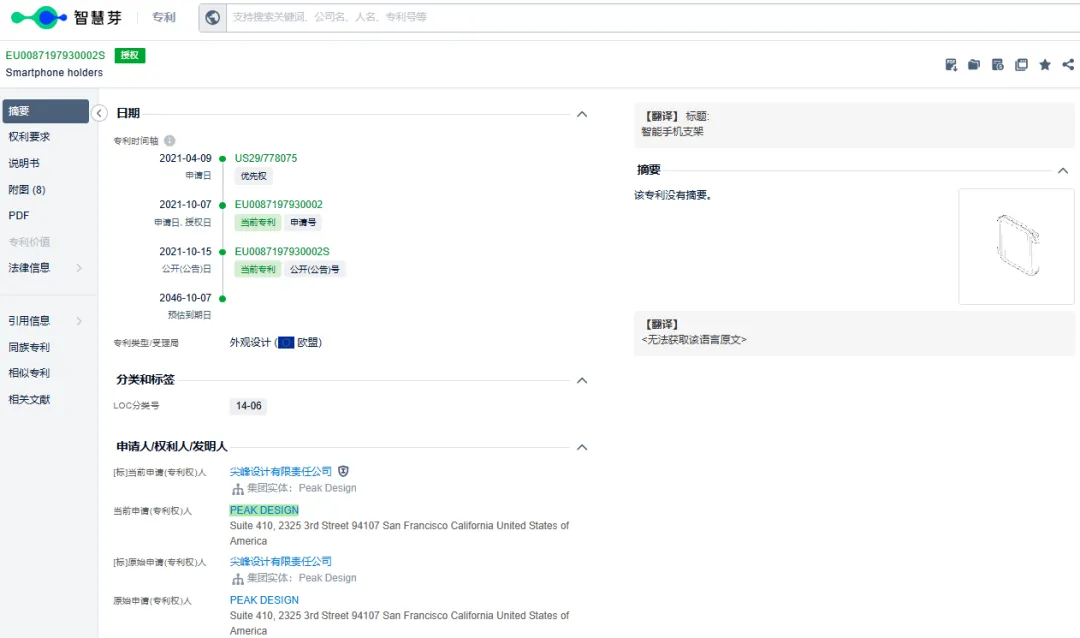The width and height of the screenshot is (1080, 638).
Task: Click group entity icon under current applicant
Action: click(238, 488)
